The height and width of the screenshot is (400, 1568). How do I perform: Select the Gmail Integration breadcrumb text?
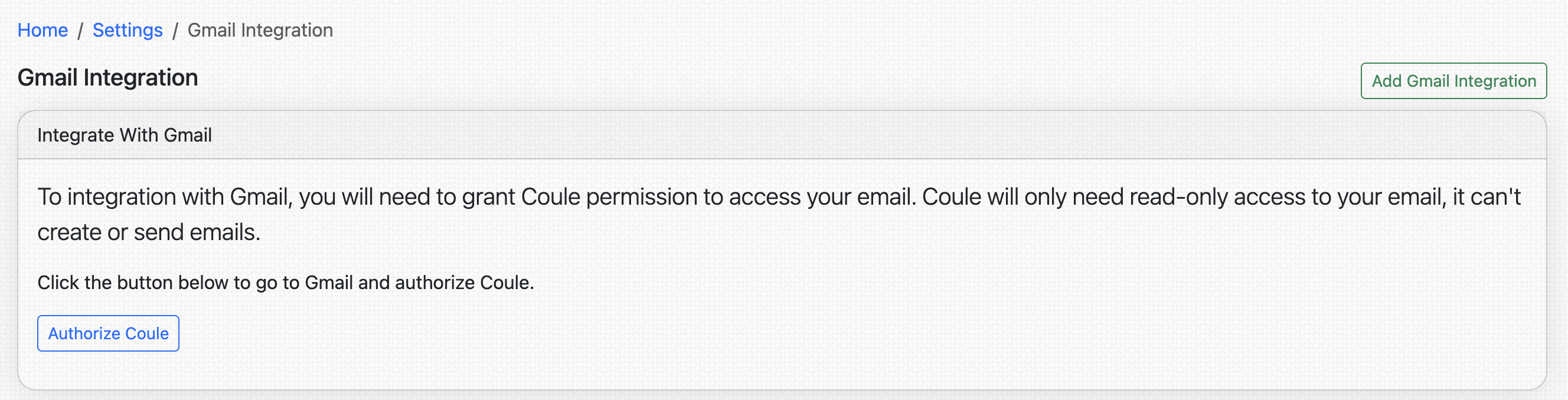click(x=260, y=29)
